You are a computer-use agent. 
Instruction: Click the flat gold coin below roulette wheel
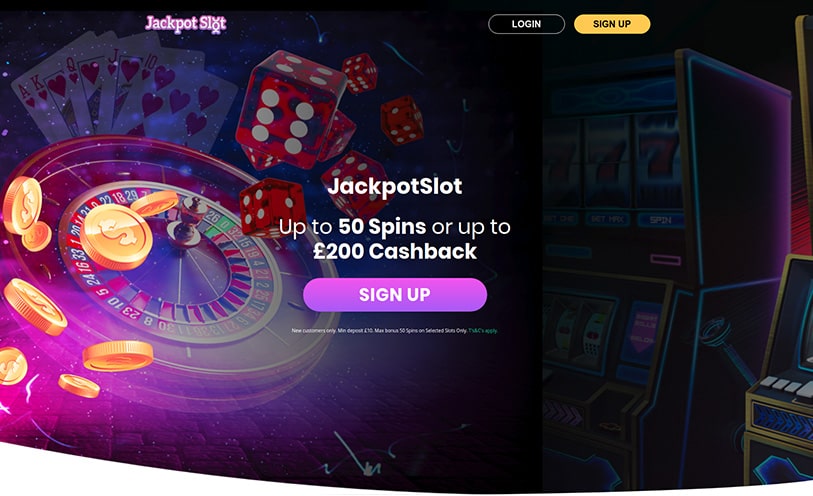tap(118, 356)
